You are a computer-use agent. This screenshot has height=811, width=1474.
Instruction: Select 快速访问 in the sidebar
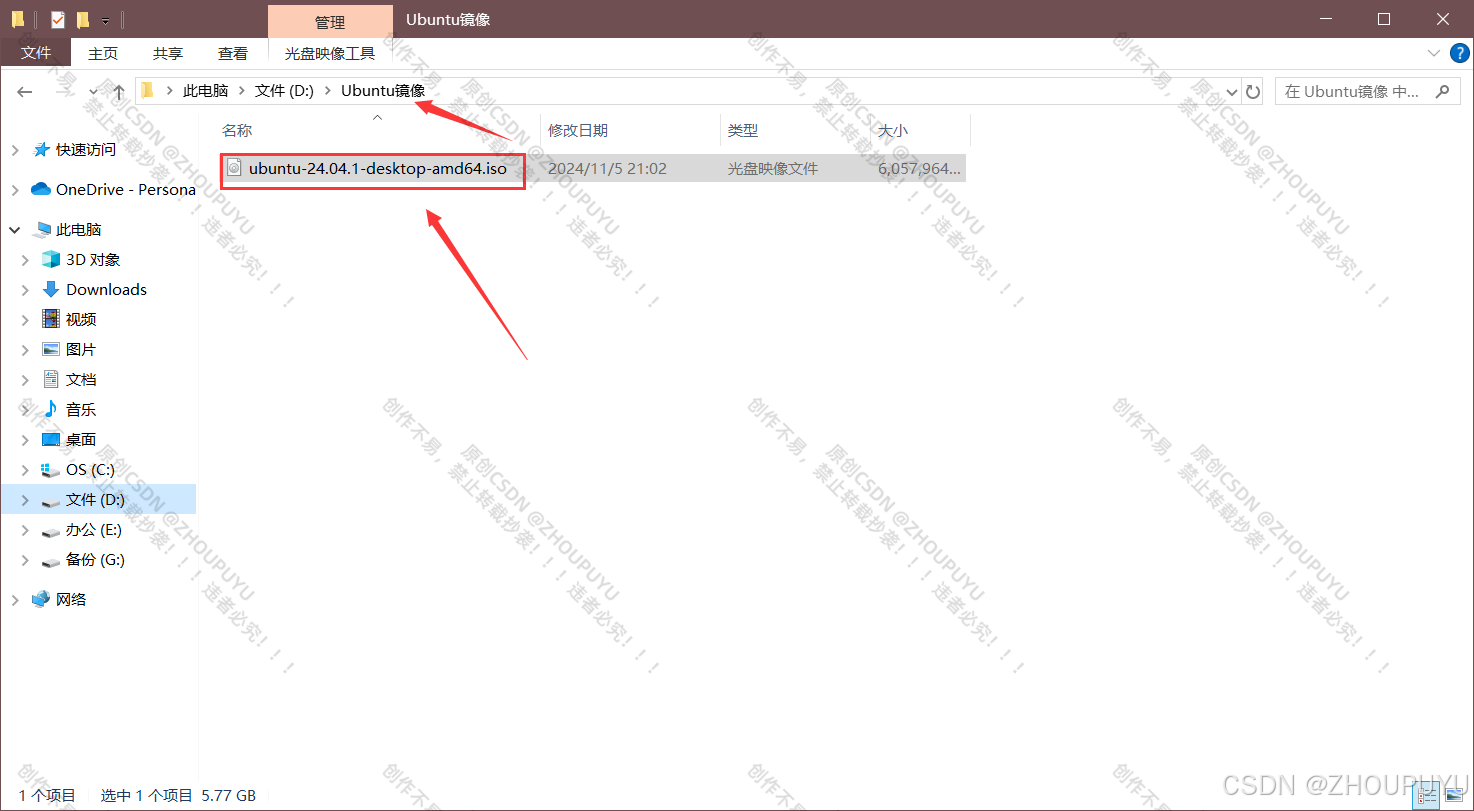[x=86, y=150]
